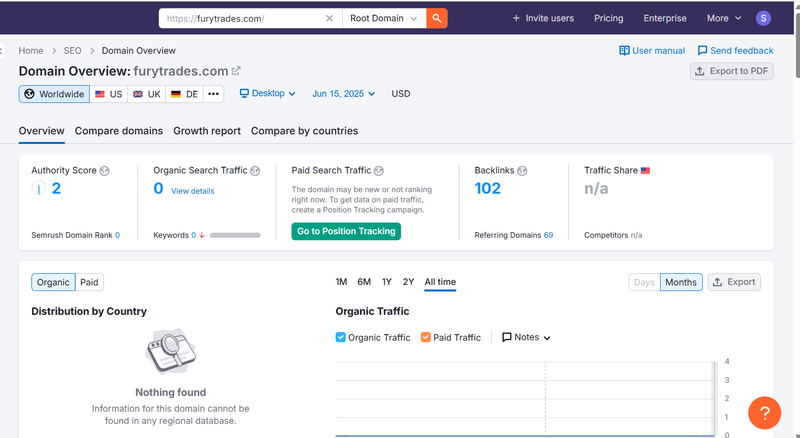This screenshot has width=800, height=438.
Task: Switch chart granularity to Days
Action: point(644,282)
